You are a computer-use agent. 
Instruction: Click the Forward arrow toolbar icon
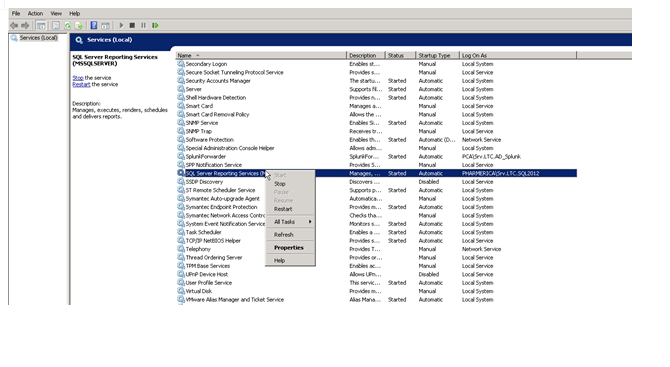[25, 26]
